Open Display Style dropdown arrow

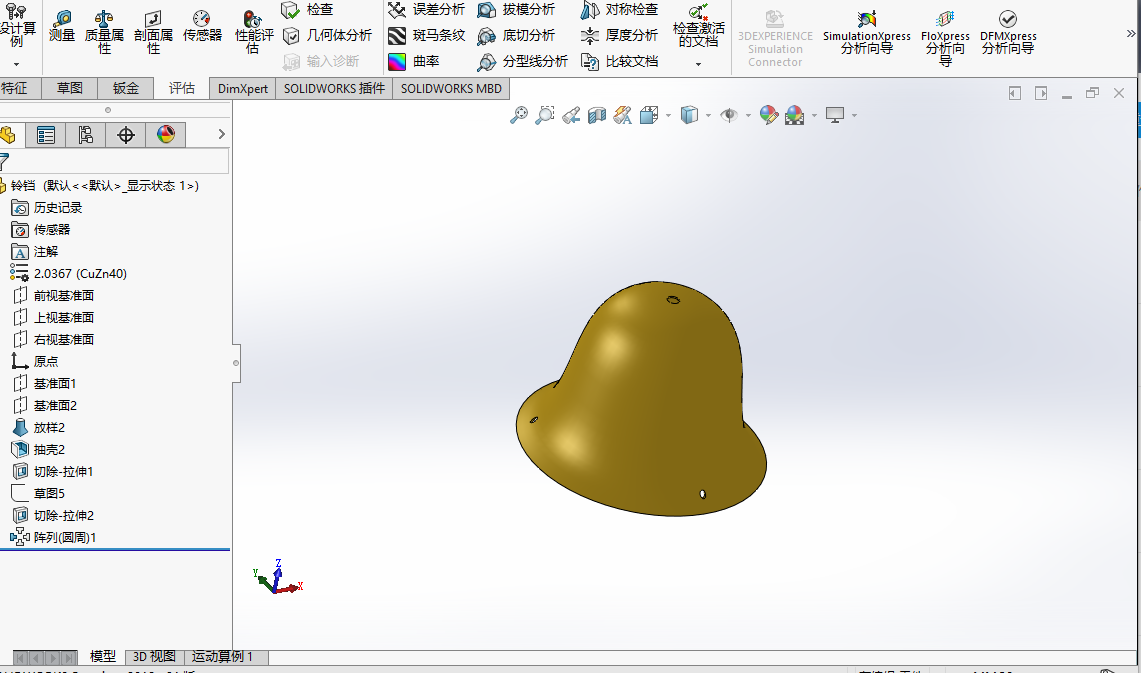tap(708, 115)
